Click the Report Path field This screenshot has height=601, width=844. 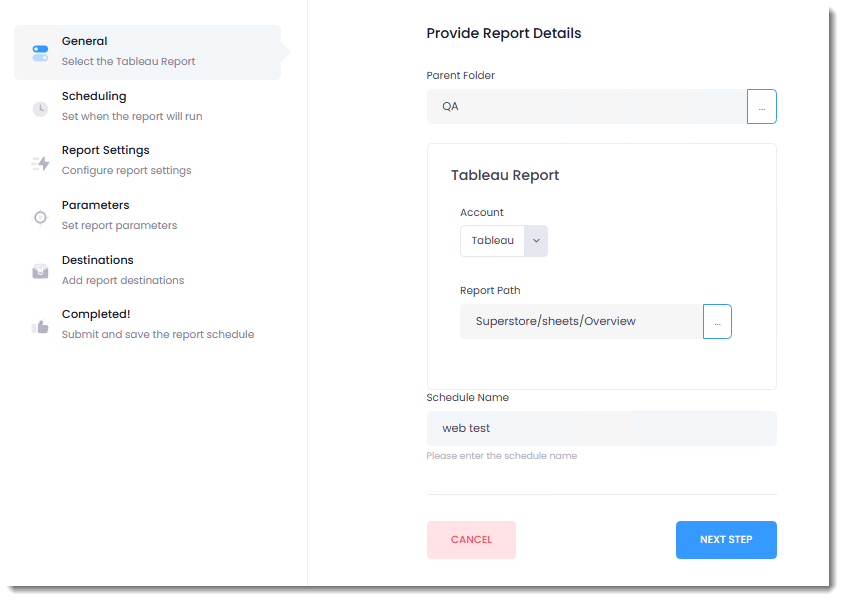click(x=581, y=321)
